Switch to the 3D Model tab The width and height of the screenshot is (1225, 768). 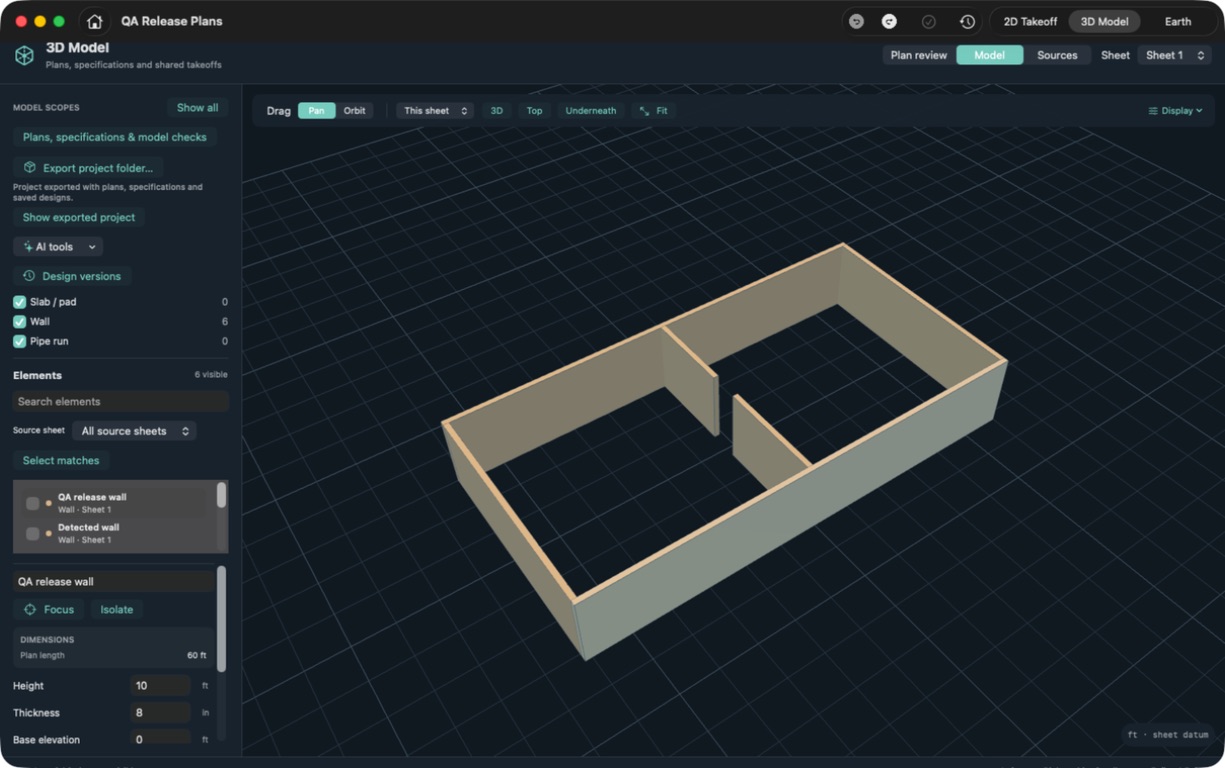1104,21
